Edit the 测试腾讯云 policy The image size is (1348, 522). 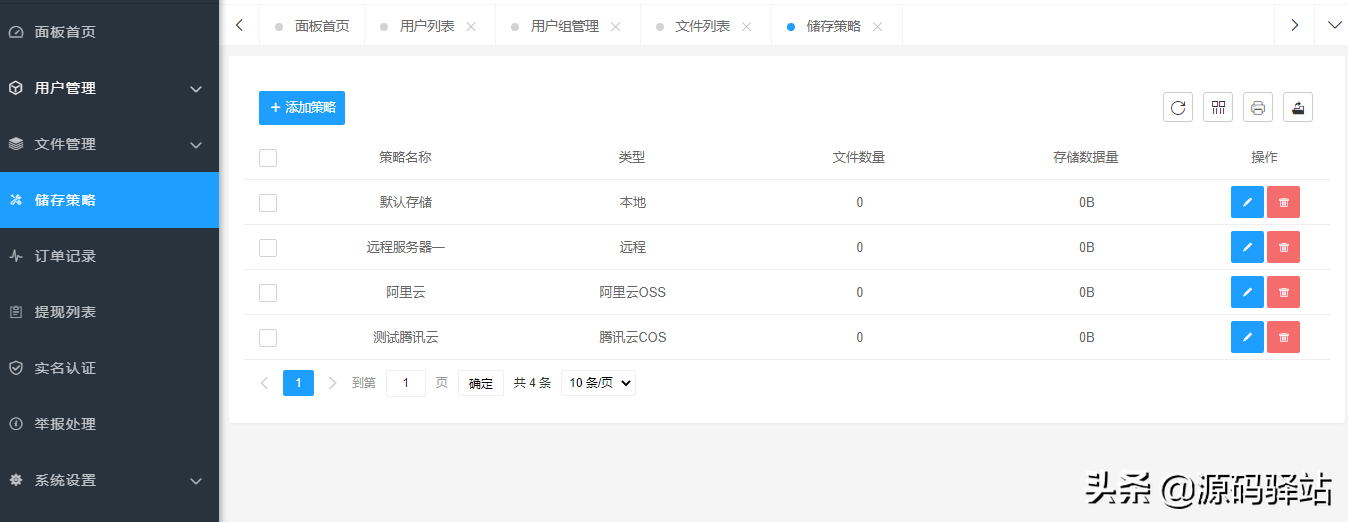(1247, 337)
